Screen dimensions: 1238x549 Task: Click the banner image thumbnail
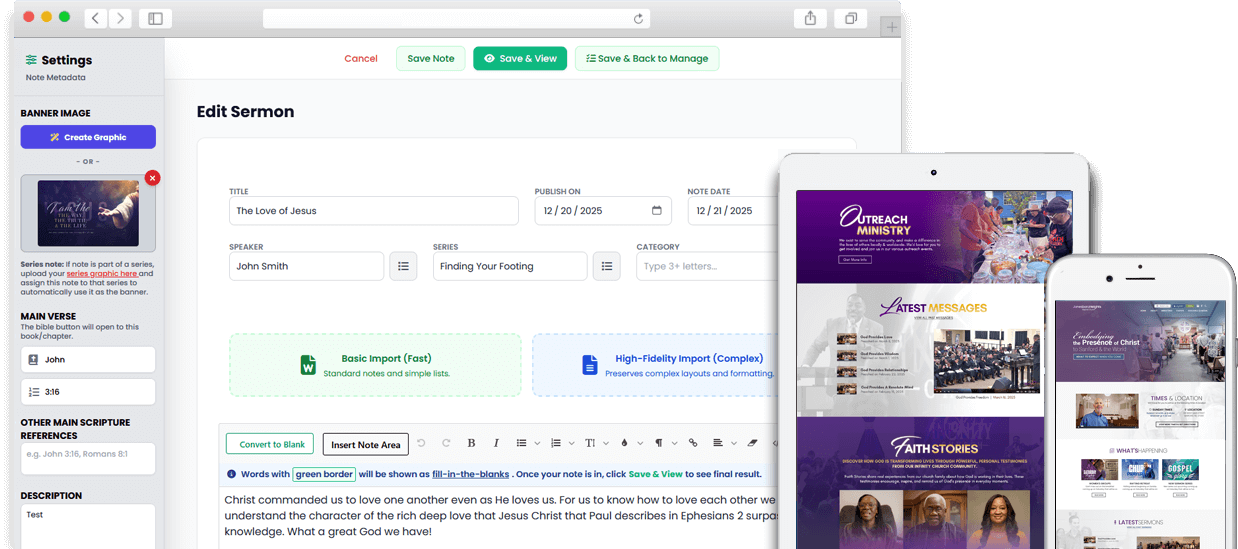coord(88,213)
